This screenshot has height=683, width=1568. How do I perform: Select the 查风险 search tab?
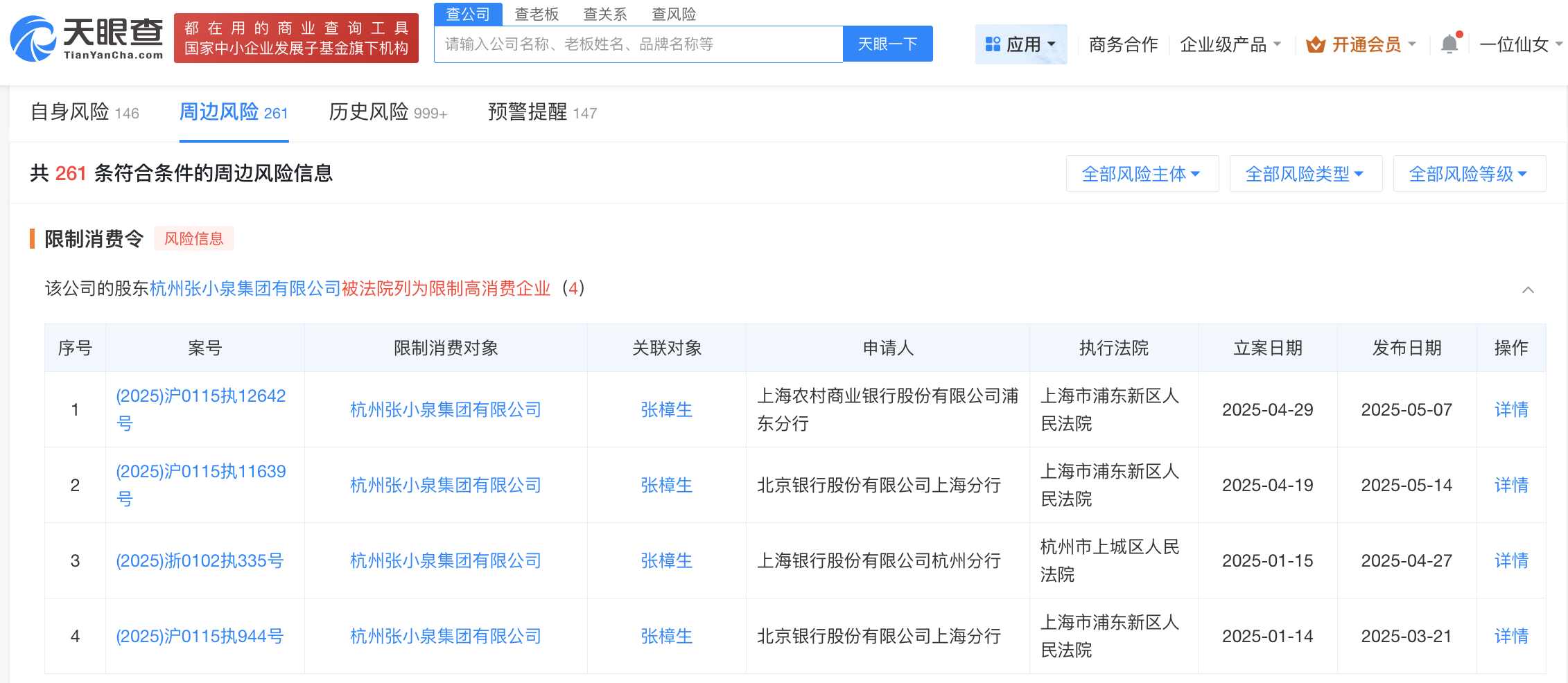pos(674,14)
